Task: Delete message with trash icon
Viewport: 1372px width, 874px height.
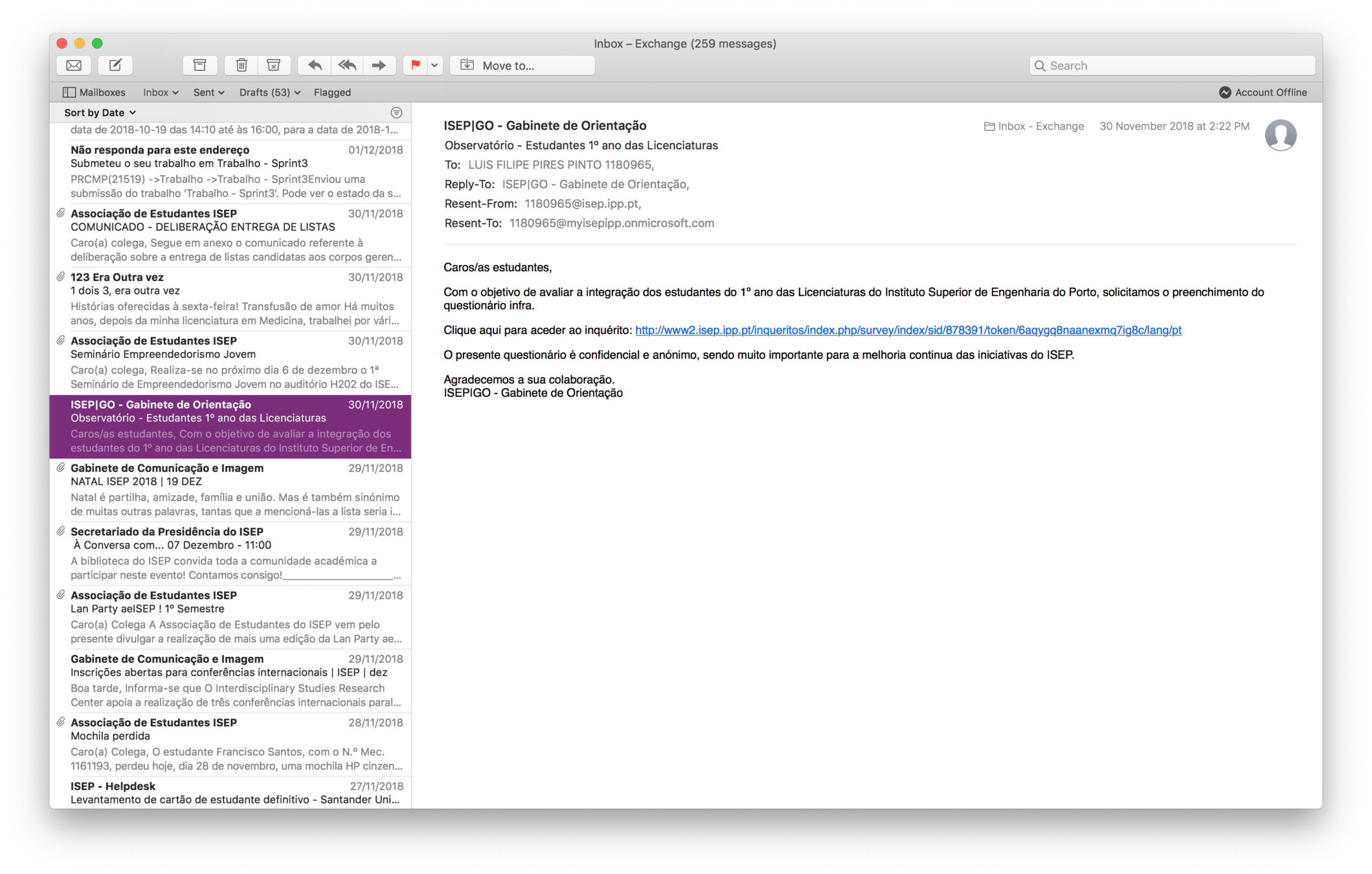Action: 242,65
